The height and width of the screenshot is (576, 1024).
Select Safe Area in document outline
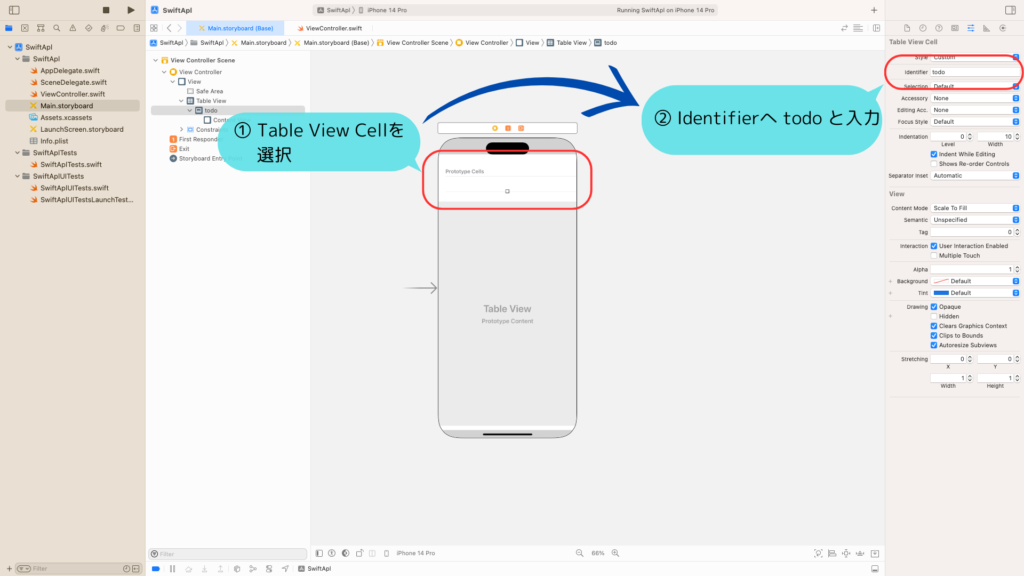click(209, 91)
